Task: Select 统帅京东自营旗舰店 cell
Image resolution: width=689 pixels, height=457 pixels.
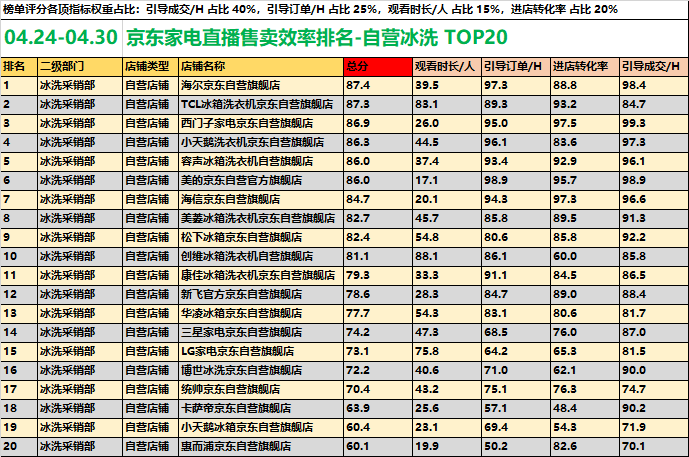Action: coord(261,389)
